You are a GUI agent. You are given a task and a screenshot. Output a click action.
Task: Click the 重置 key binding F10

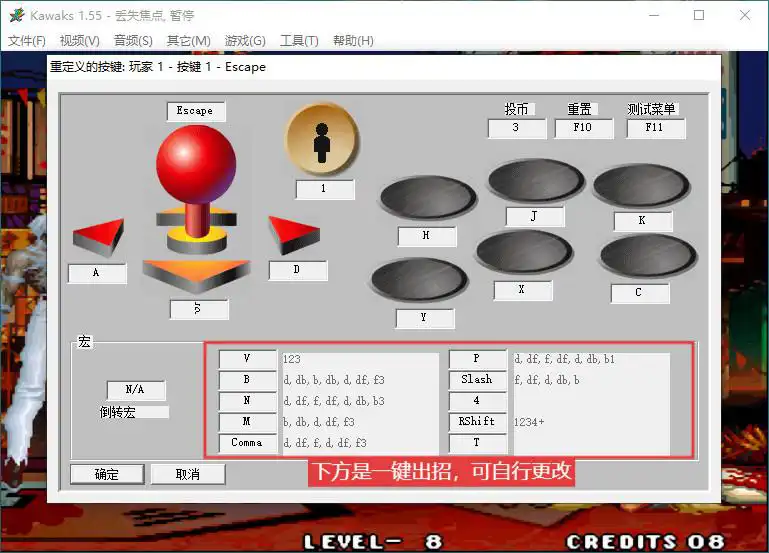[x=584, y=128]
